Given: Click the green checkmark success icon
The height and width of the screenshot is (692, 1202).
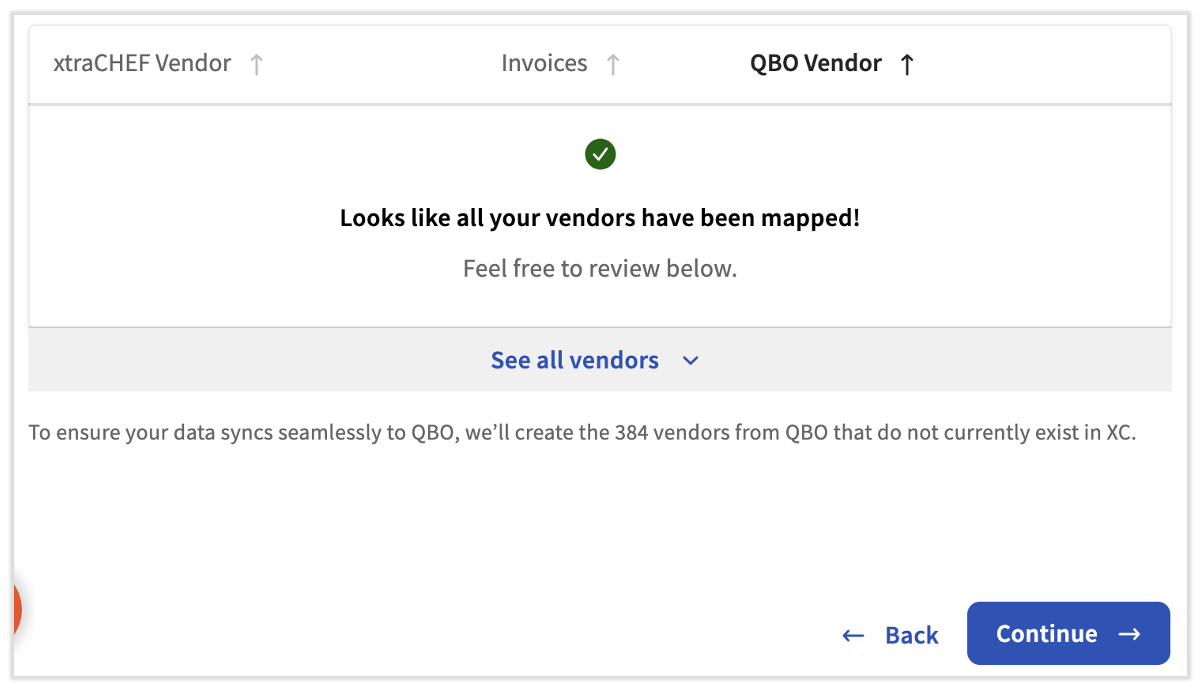Looking at the screenshot, I should pyautogui.click(x=600, y=154).
